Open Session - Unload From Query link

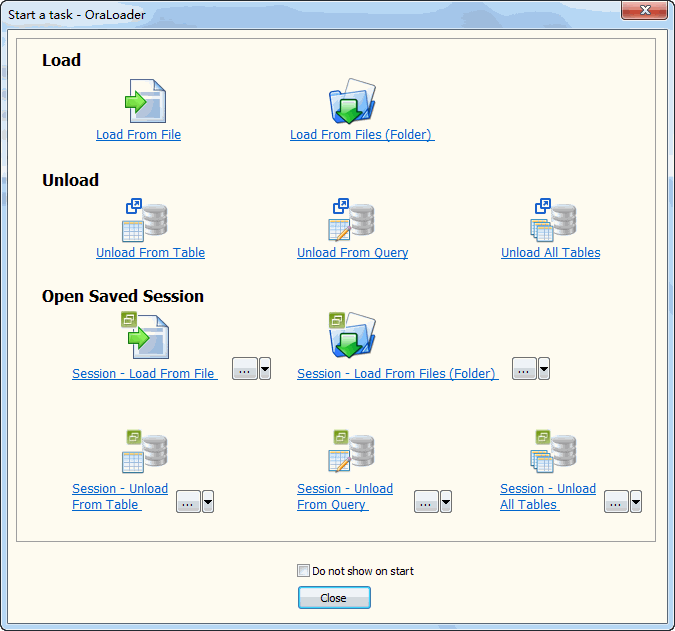(x=345, y=497)
